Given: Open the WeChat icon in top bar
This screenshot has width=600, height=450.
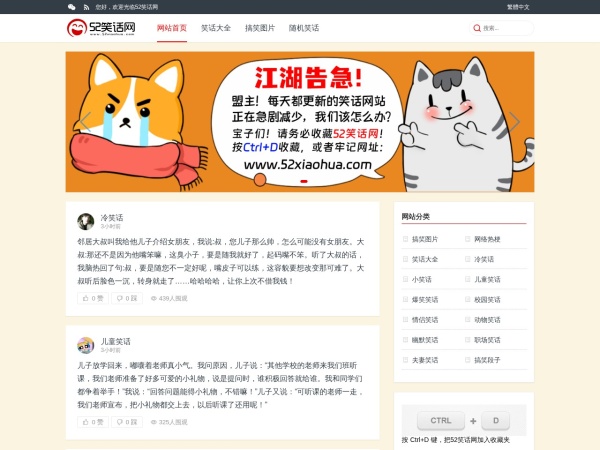Looking at the screenshot, I should pos(72,7).
